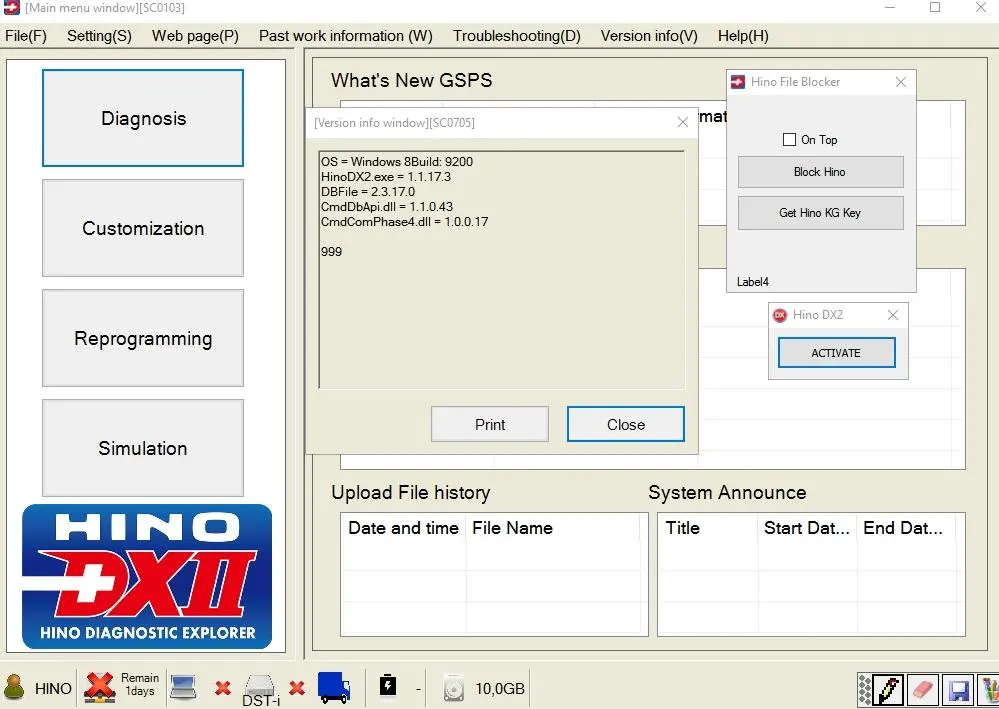999x709 pixels.
Task: Click the '999' line in version info
Action: [331, 252]
